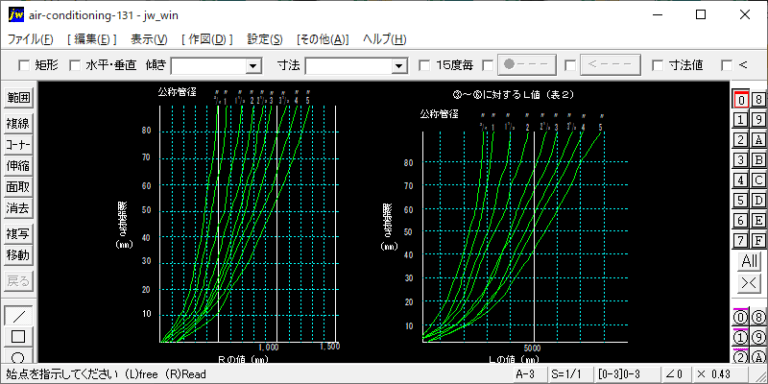
Task: Click the A-3 paper size status button
Action: 530,374
